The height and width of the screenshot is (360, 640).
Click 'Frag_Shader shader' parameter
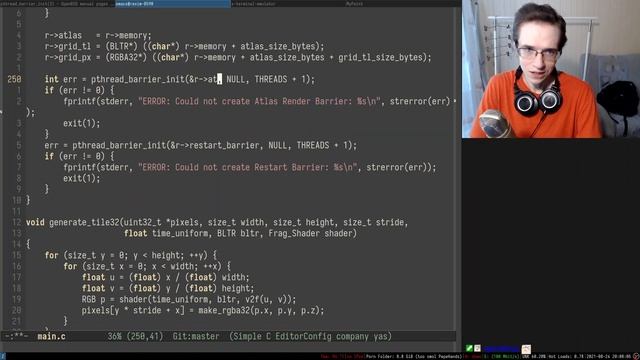pyautogui.click(x=310, y=233)
